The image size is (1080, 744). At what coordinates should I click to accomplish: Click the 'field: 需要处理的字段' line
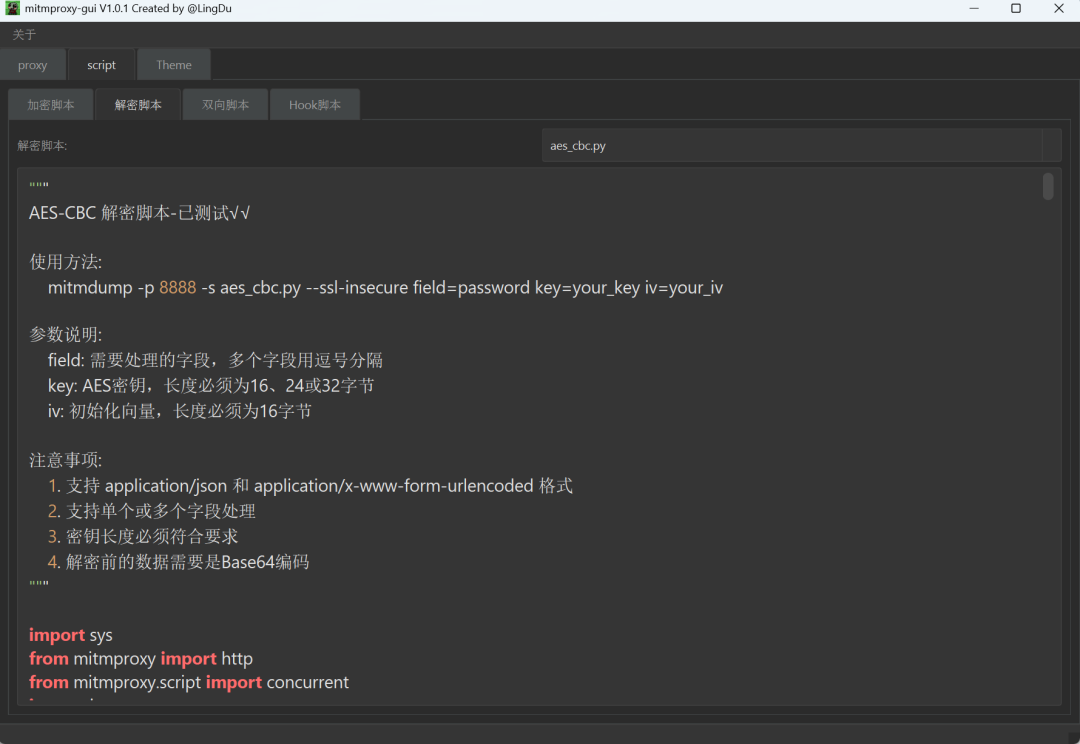[215, 360]
